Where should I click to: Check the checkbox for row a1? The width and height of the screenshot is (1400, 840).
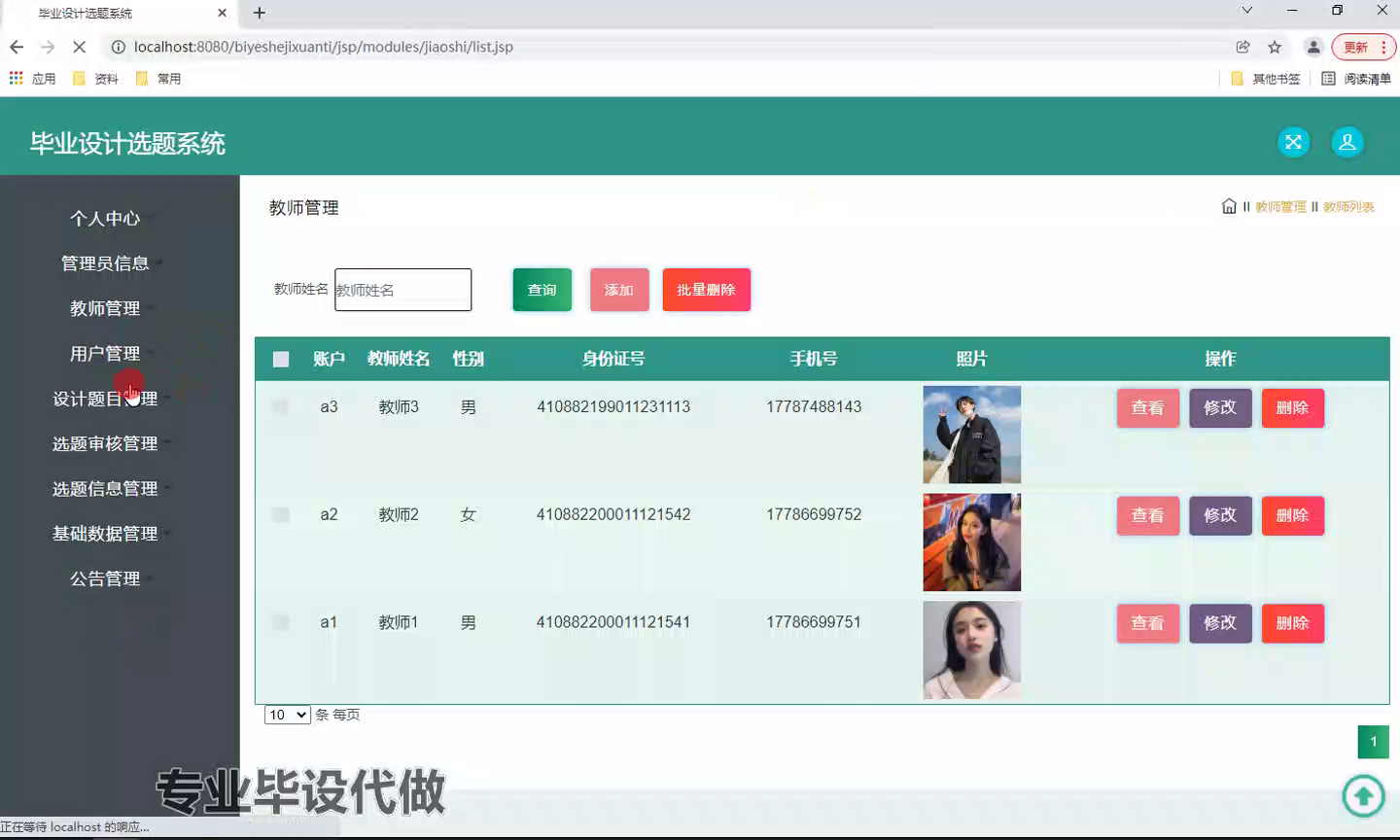point(281,622)
